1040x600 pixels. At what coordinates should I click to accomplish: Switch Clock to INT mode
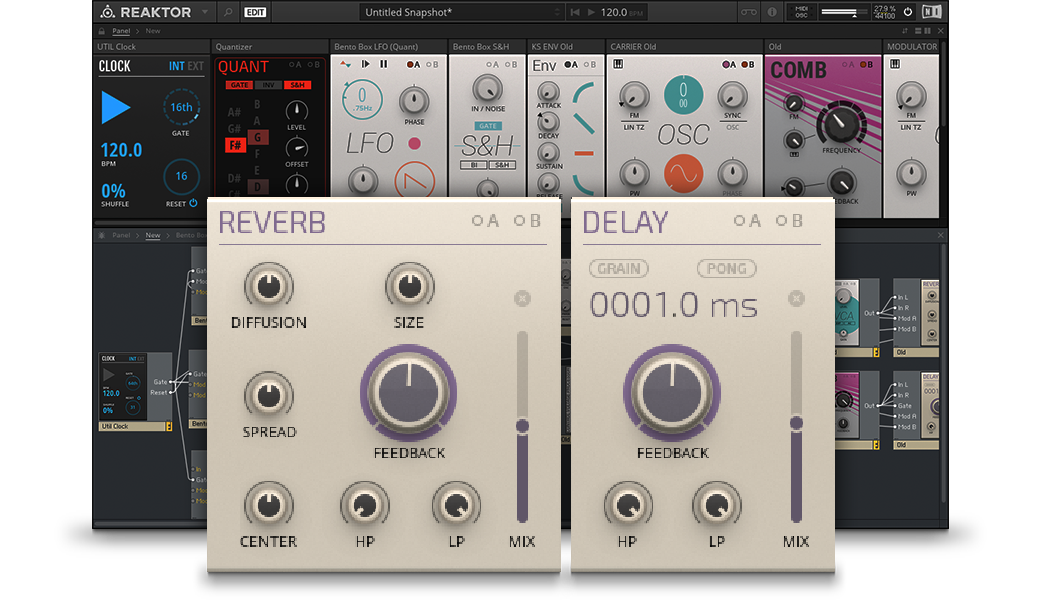(x=176, y=66)
